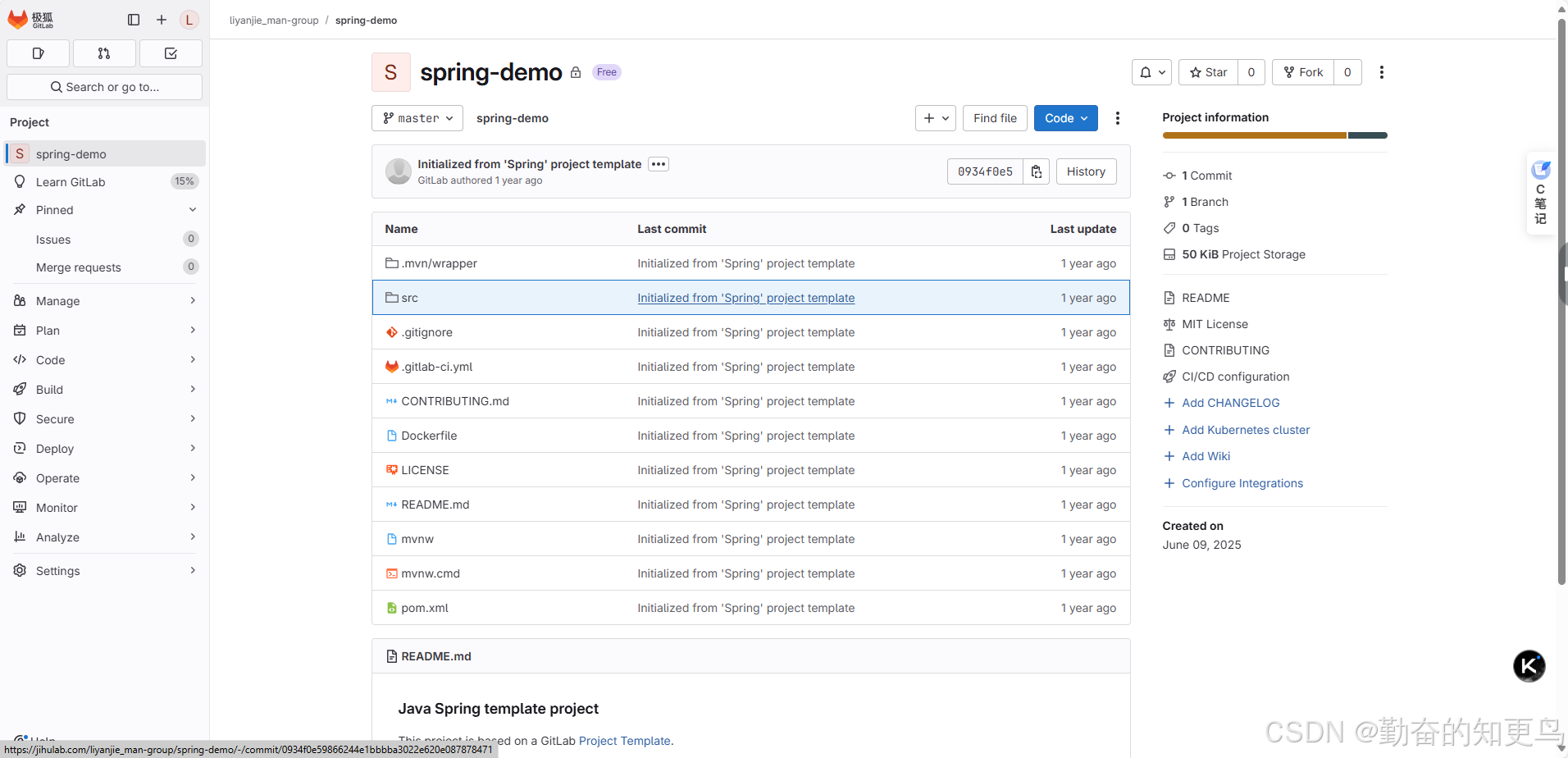Expand the Build menu

click(105, 390)
